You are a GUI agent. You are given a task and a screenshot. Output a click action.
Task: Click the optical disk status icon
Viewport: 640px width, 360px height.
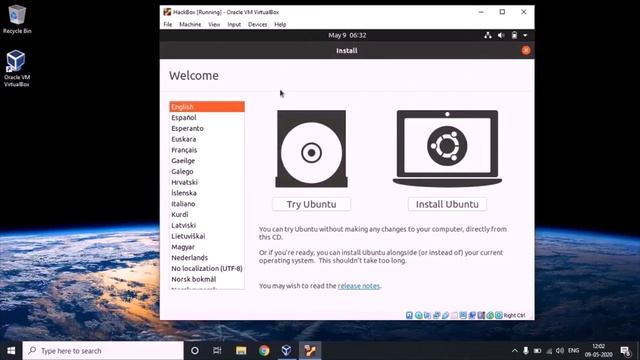tap(419, 315)
